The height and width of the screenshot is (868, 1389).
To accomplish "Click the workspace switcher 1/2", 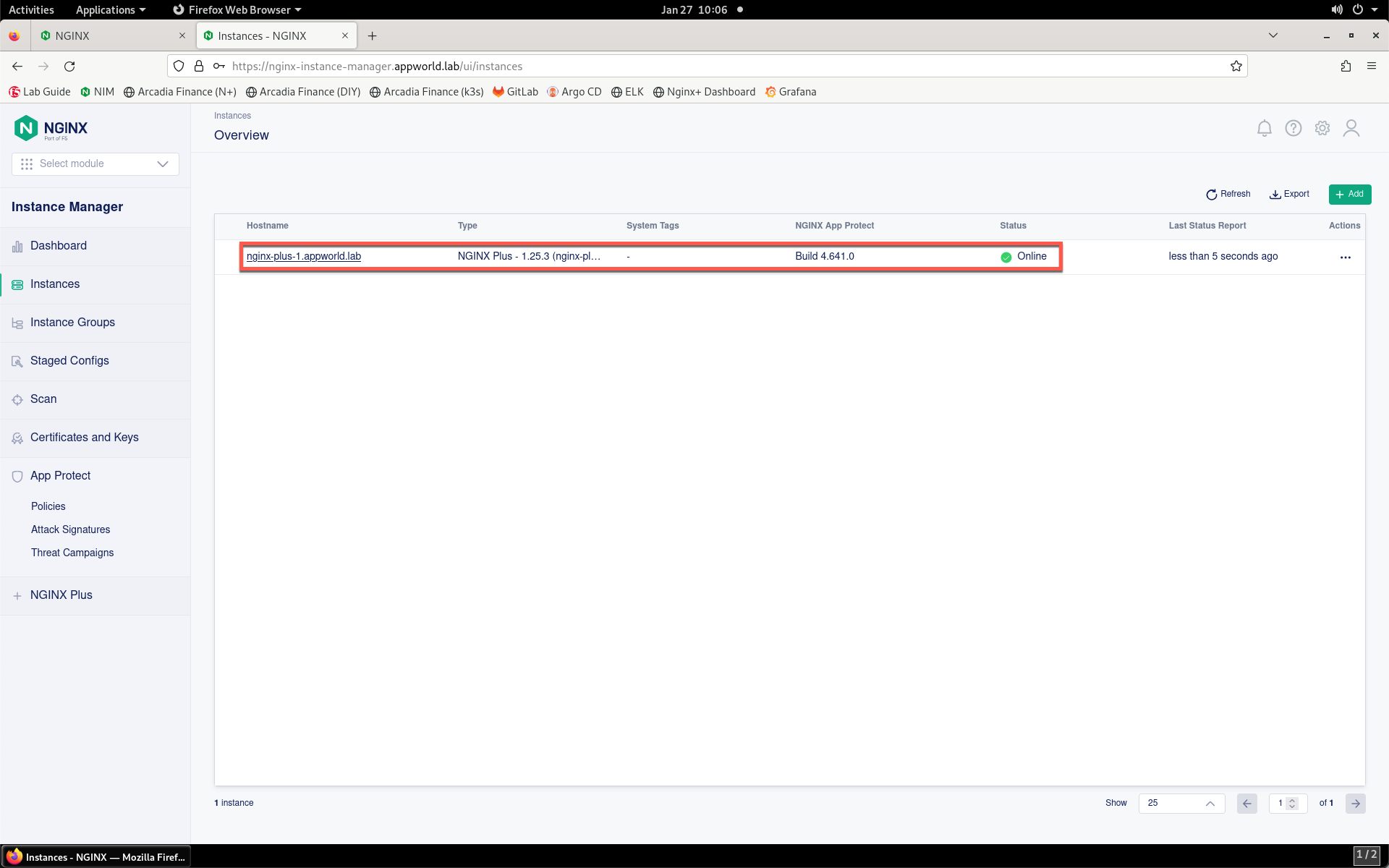I will [x=1366, y=855].
